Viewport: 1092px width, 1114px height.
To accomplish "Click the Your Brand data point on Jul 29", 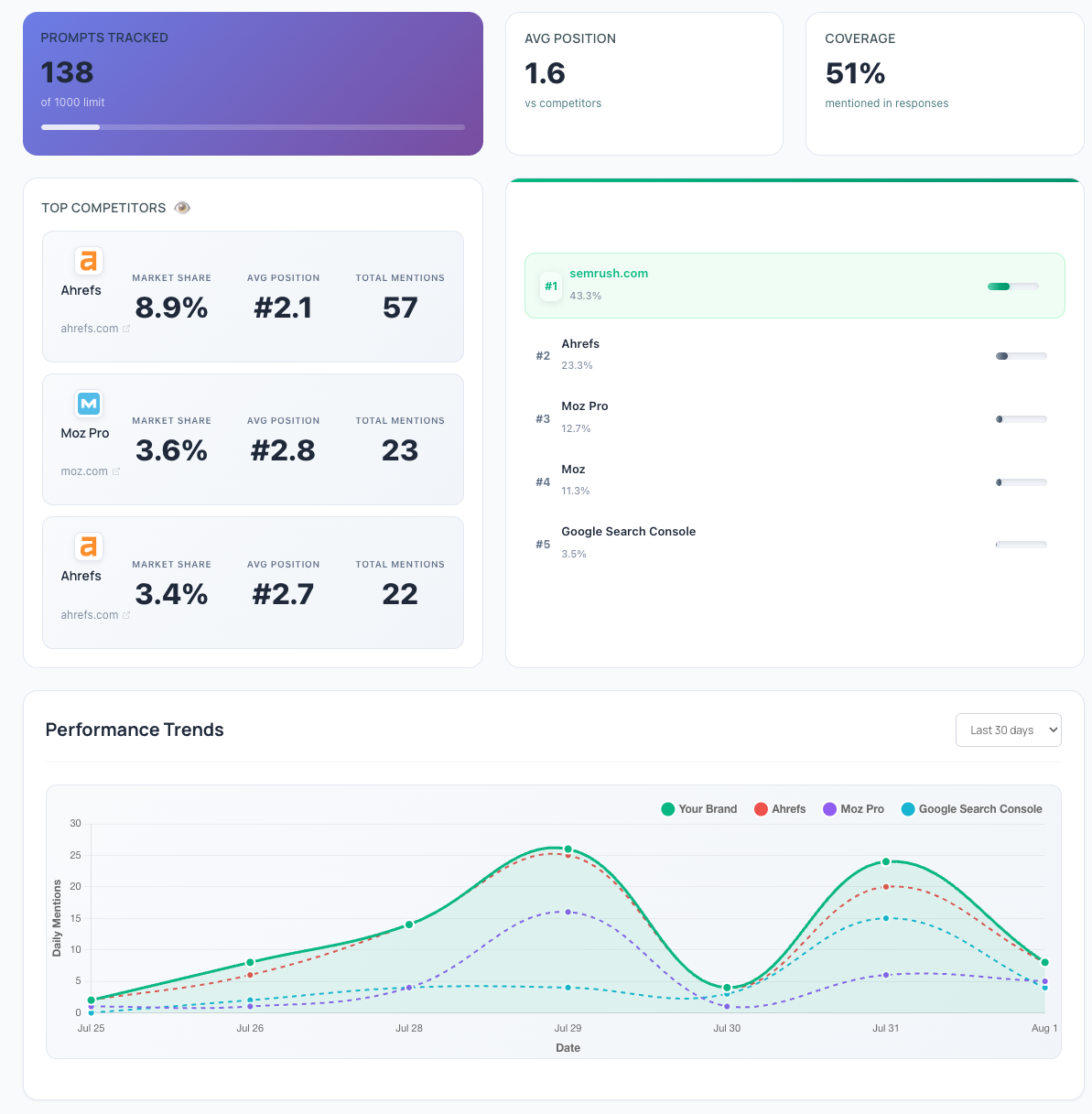I will [x=568, y=849].
